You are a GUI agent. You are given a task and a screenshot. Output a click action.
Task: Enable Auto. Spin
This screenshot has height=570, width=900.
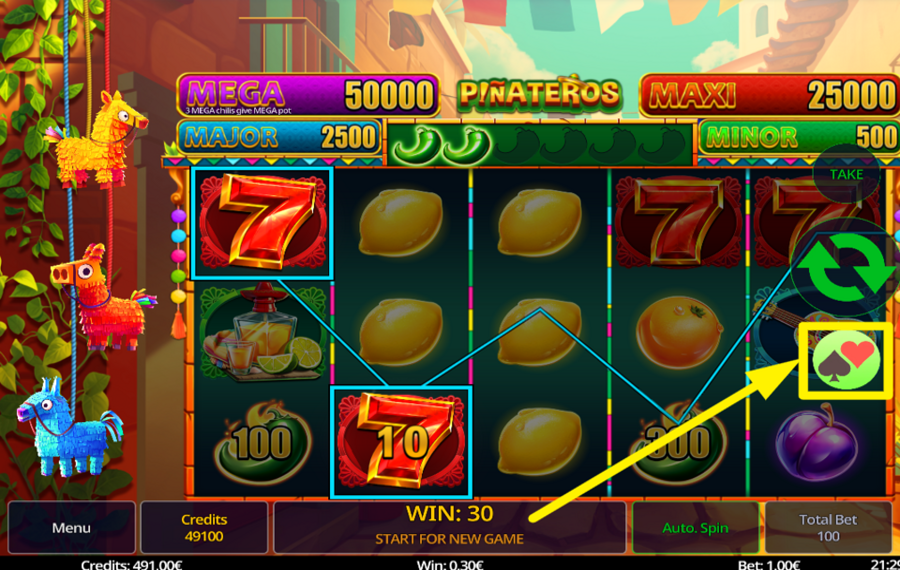(x=695, y=528)
